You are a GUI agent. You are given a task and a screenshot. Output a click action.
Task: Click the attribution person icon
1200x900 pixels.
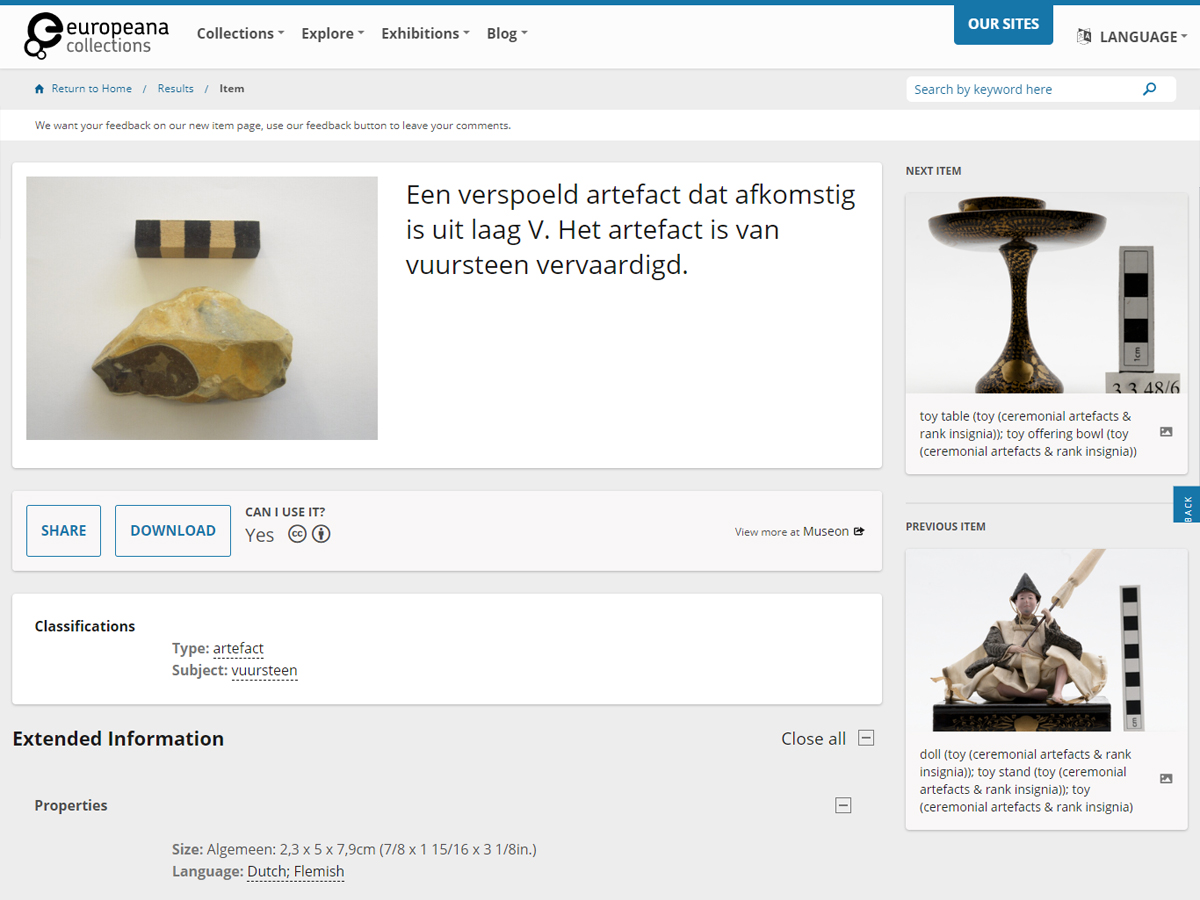(321, 534)
